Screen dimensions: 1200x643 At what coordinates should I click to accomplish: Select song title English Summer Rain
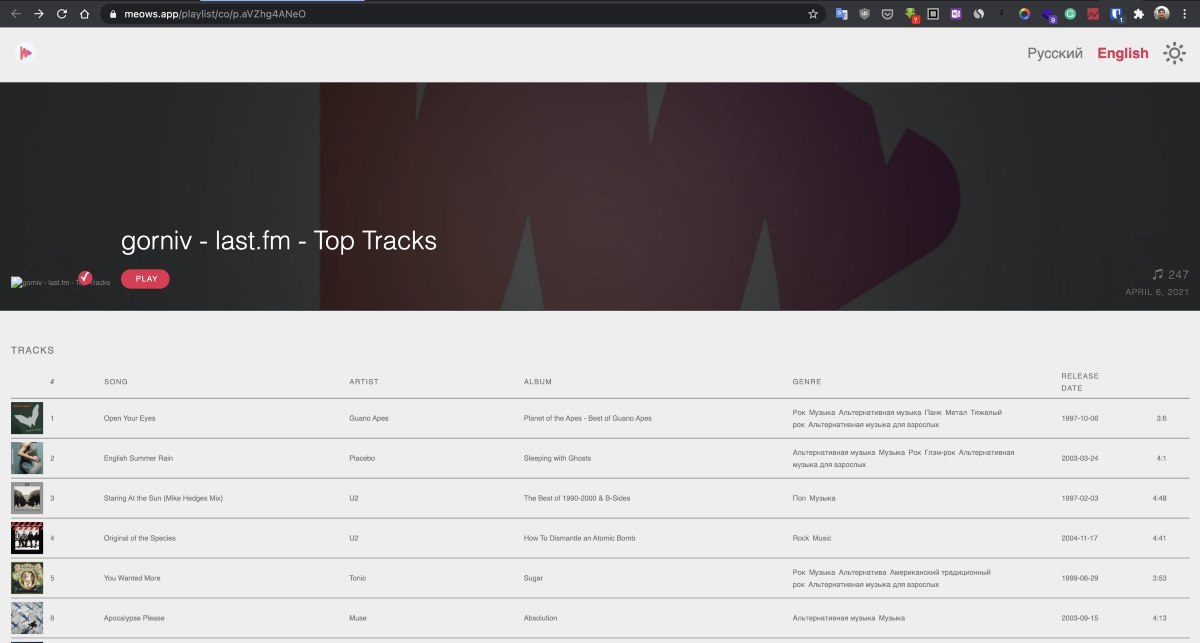click(x=138, y=458)
